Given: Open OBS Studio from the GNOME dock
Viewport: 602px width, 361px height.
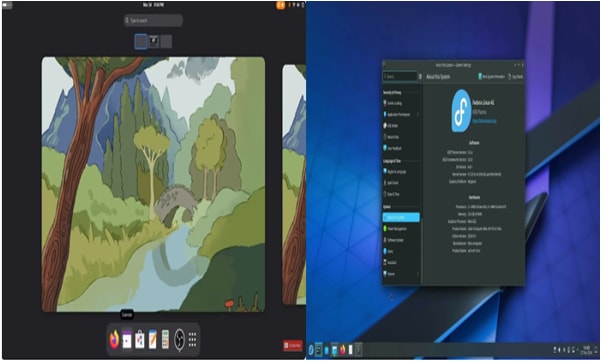Looking at the screenshot, I should (x=179, y=339).
